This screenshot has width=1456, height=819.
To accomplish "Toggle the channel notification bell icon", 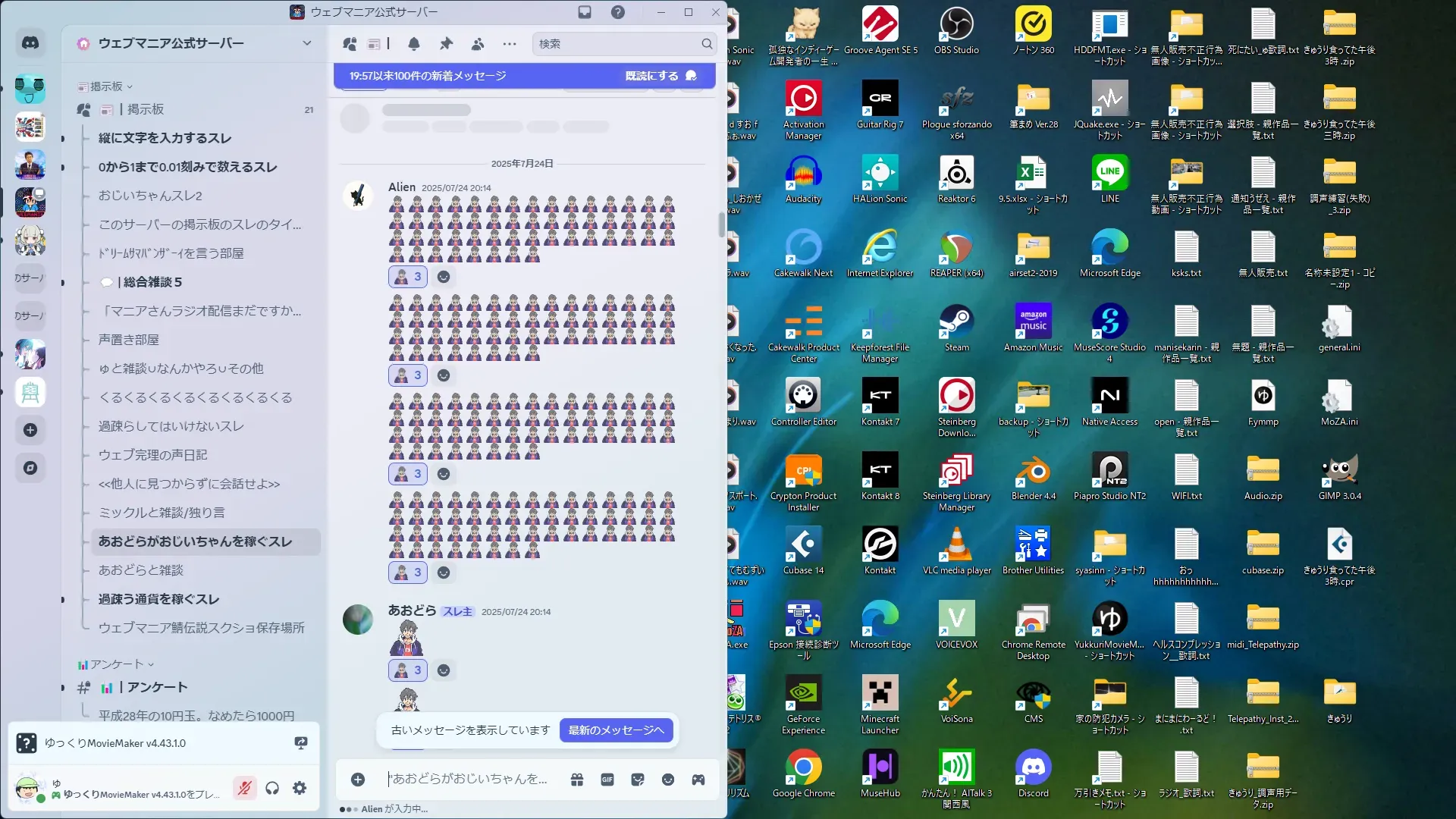I will [414, 44].
